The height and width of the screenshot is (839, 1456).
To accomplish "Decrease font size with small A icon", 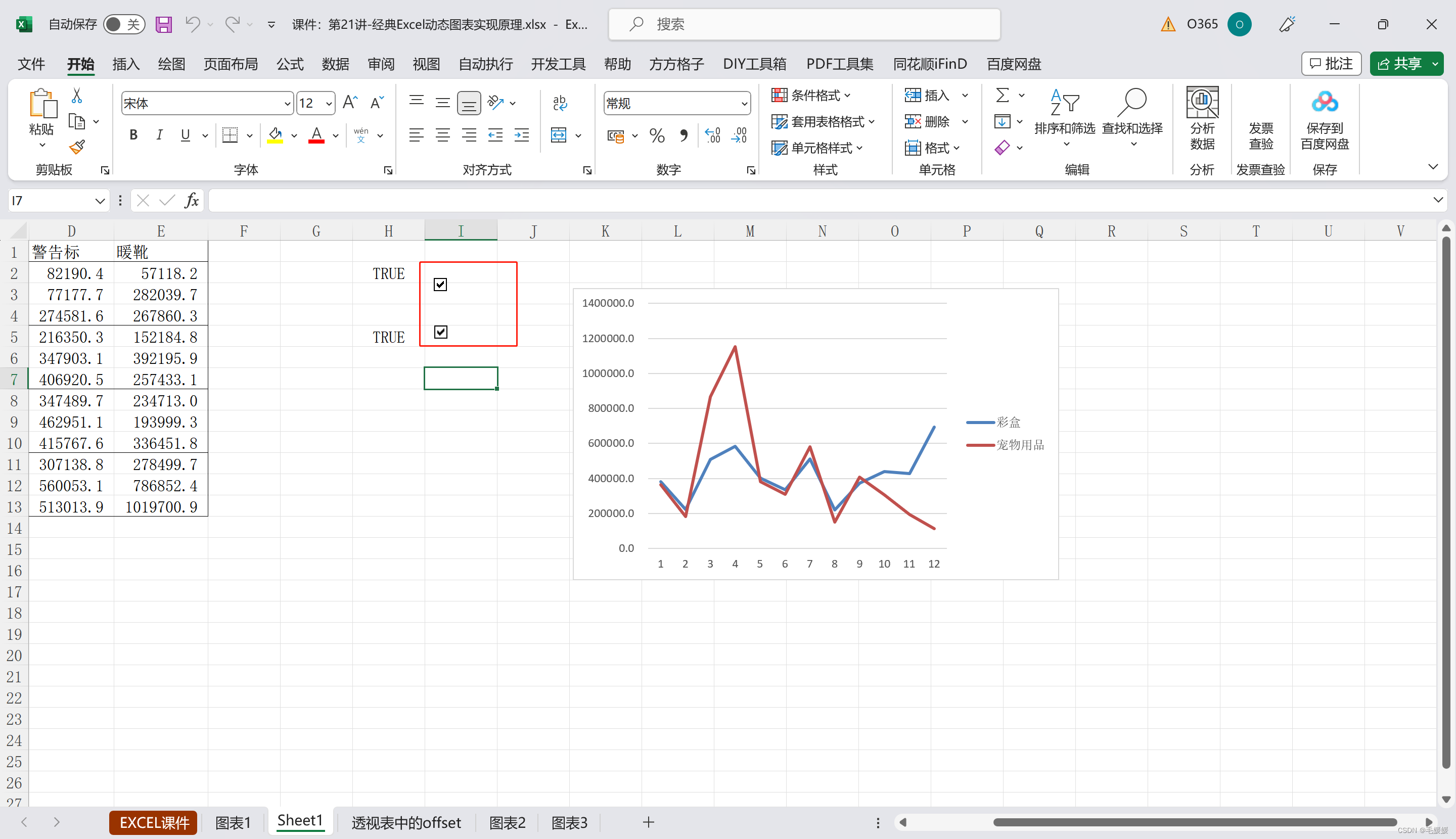I will coord(377,103).
